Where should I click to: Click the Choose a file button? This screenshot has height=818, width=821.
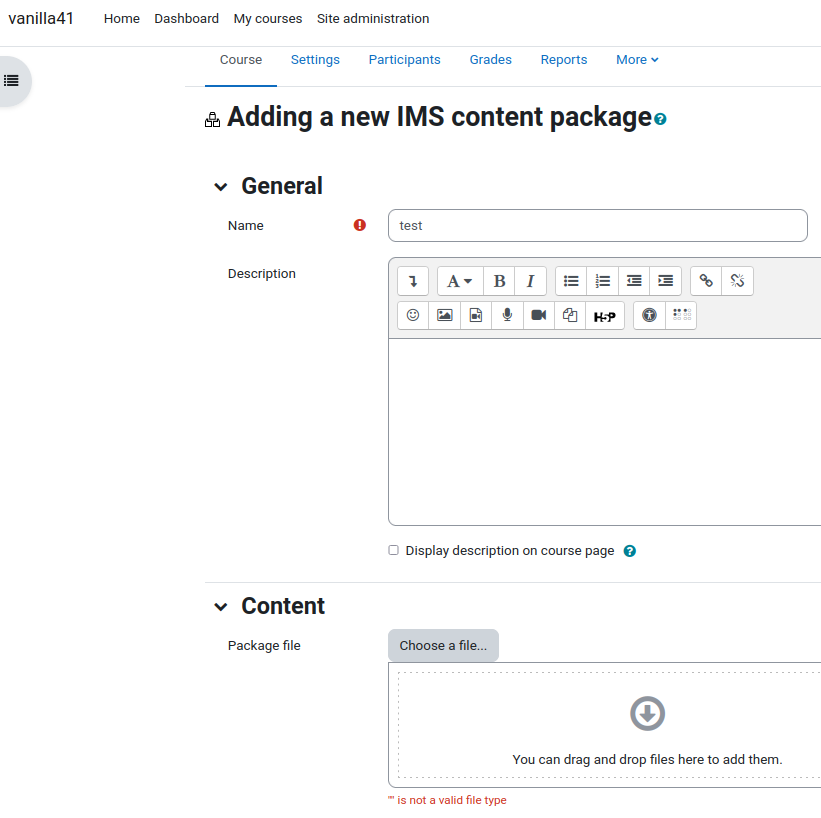443,646
